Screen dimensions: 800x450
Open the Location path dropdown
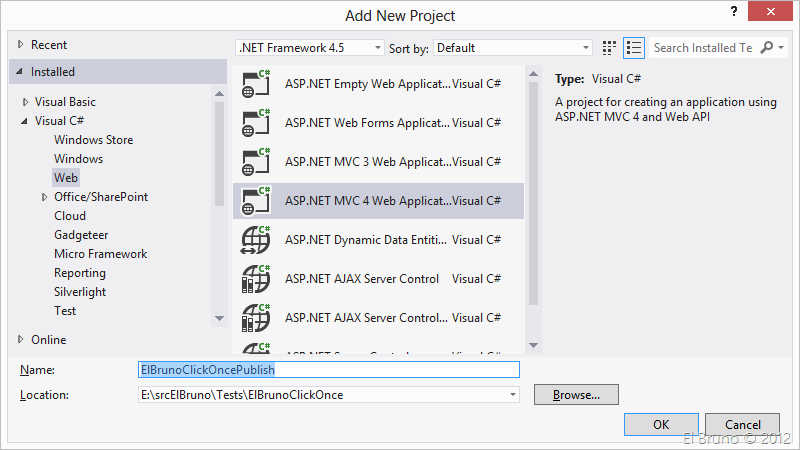[x=514, y=395]
